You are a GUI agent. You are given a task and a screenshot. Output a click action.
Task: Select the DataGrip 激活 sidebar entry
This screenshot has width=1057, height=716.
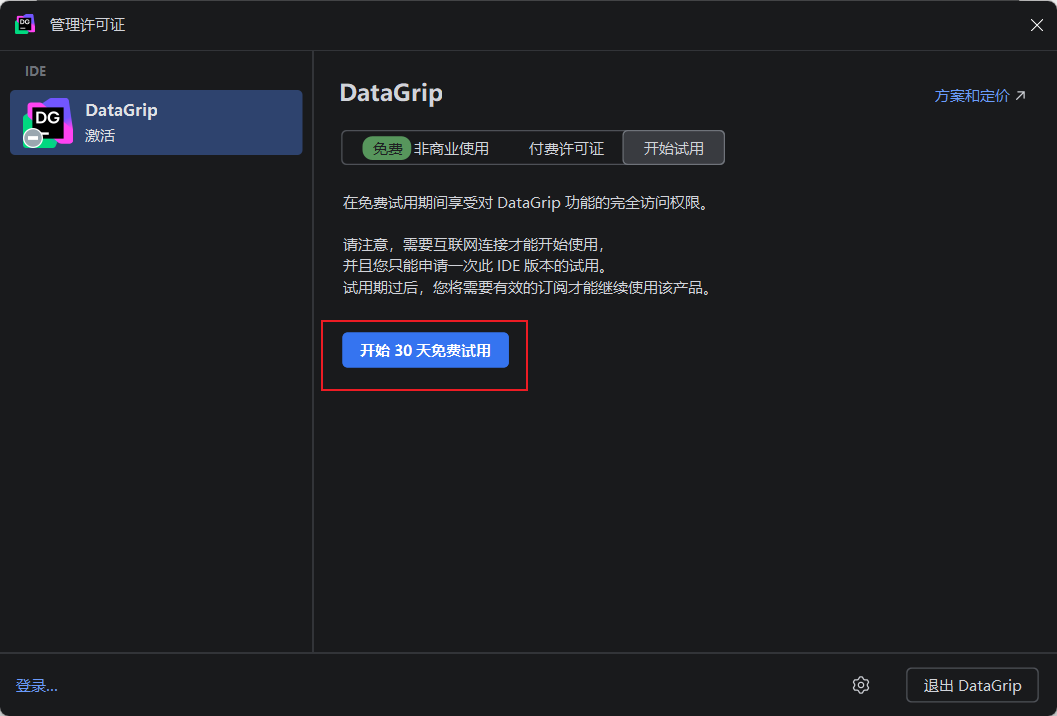click(x=156, y=123)
